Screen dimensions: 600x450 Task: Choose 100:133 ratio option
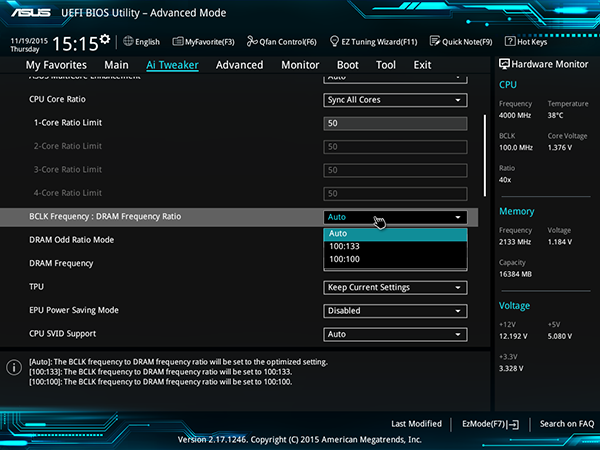[x=395, y=246]
